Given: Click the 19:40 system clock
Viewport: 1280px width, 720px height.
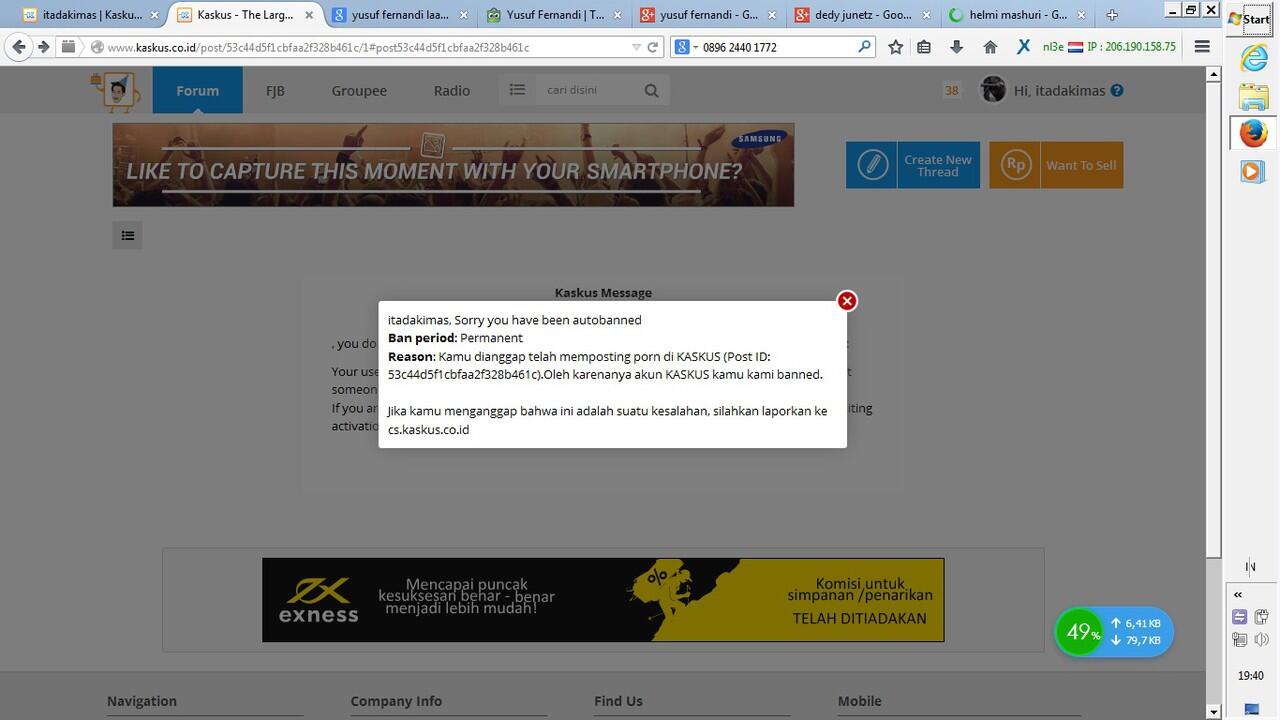Looking at the screenshot, I should point(1251,676).
